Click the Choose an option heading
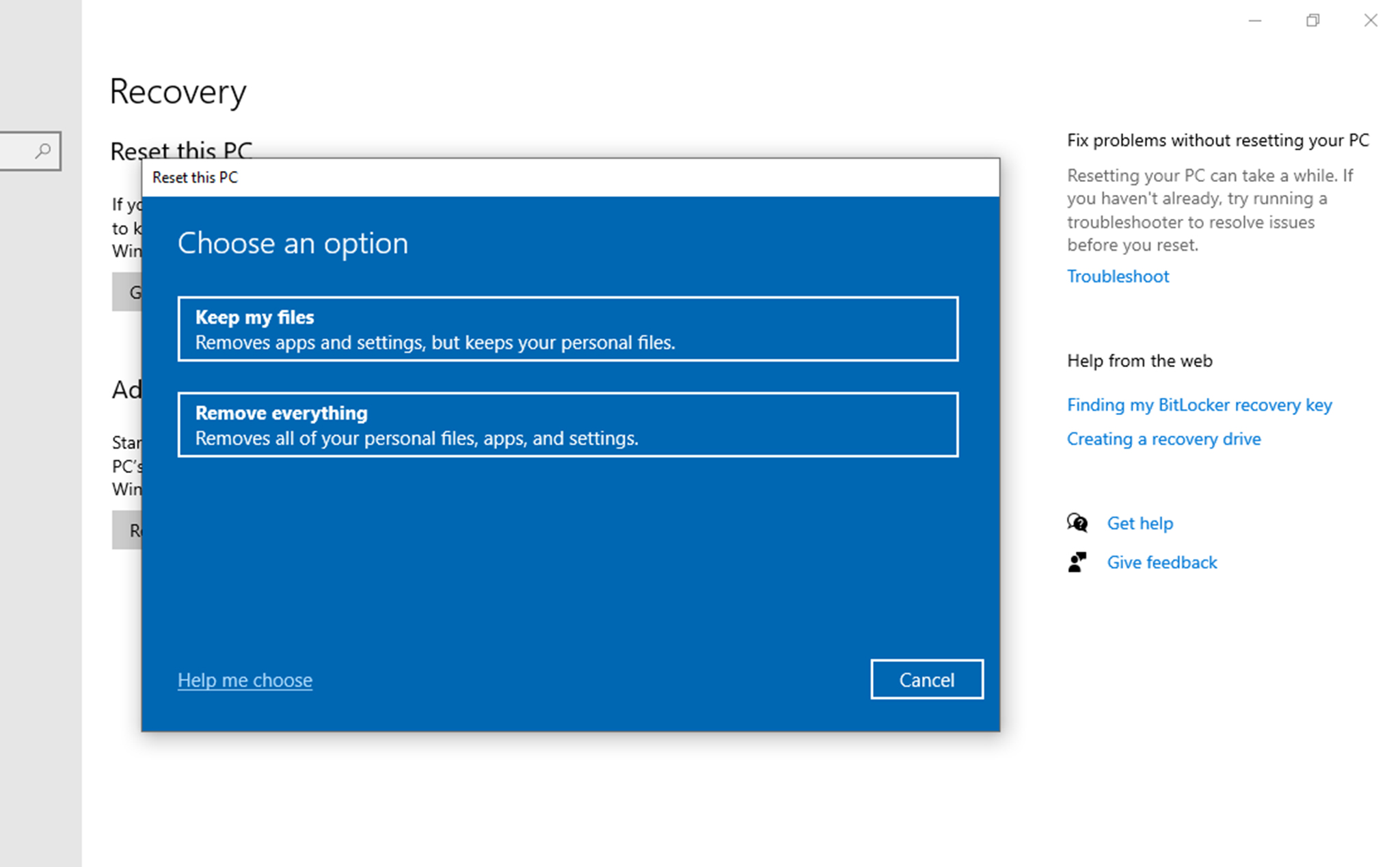The height and width of the screenshot is (867, 1400). (293, 243)
